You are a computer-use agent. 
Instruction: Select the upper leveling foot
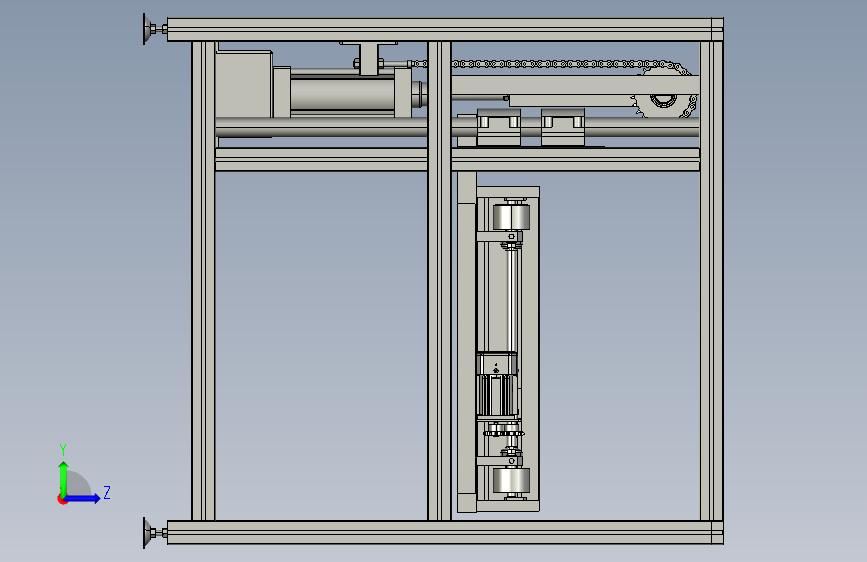(x=155, y=29)
